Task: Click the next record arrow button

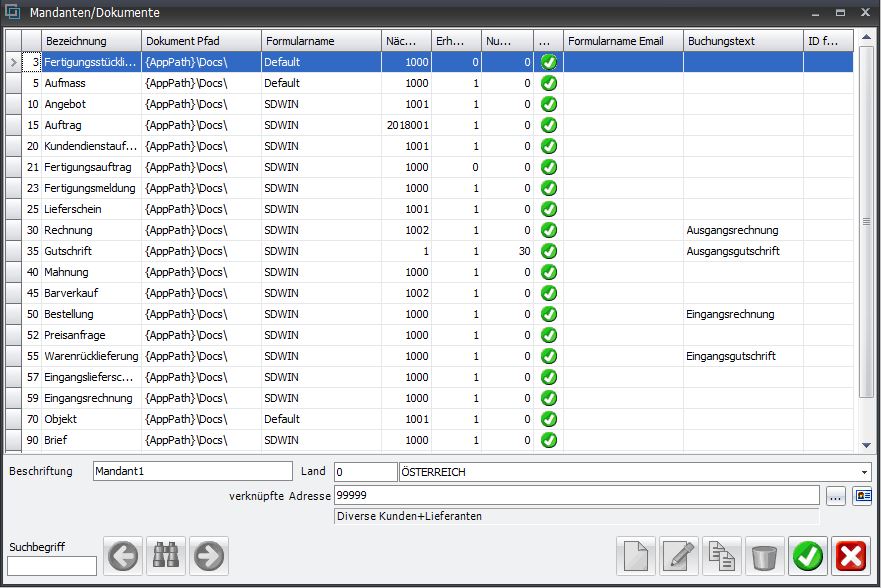Action: [x=209, y=555]
